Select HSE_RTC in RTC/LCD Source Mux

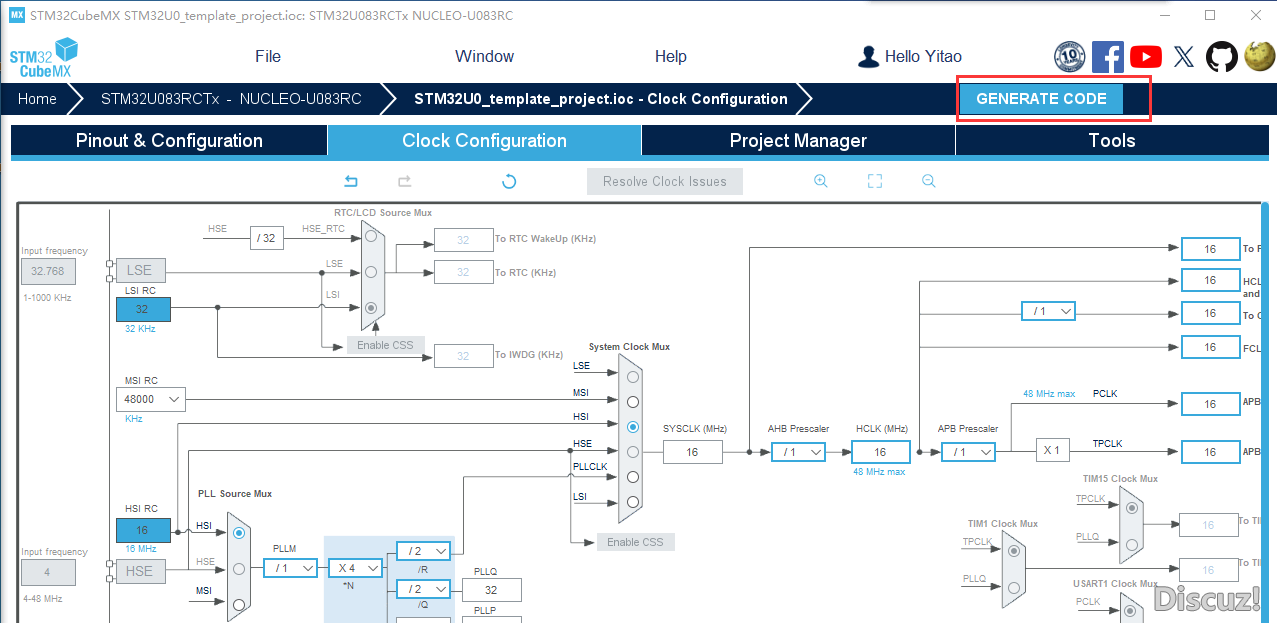(x=372, y=237)
